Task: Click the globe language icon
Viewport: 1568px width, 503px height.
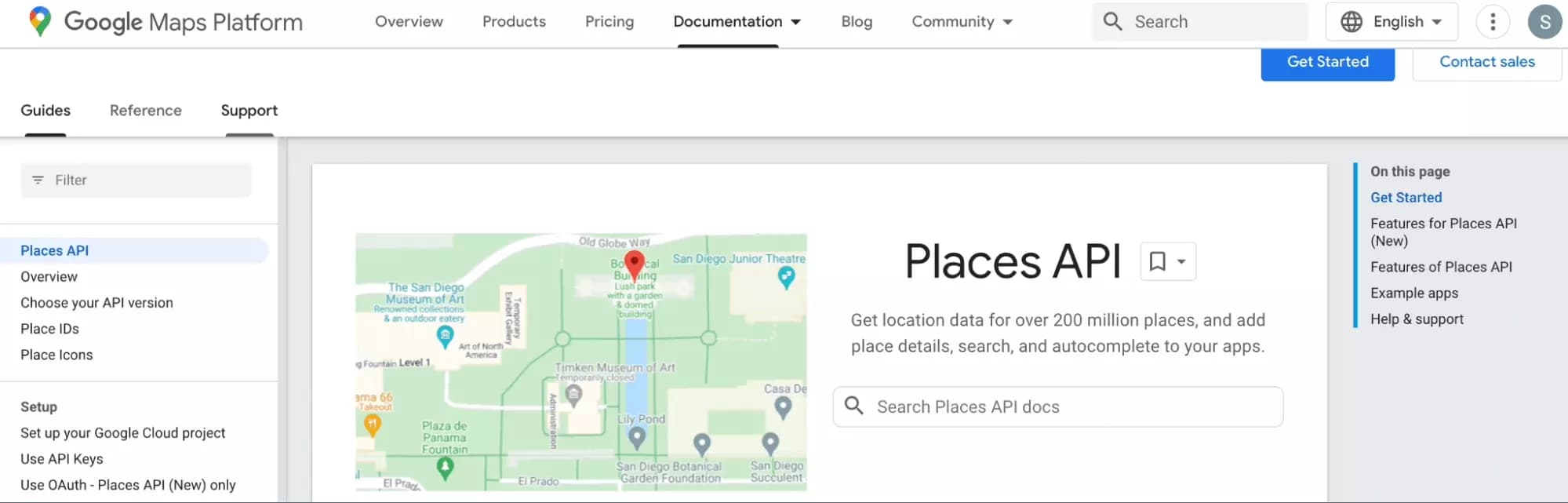Action: [1352, 21]
